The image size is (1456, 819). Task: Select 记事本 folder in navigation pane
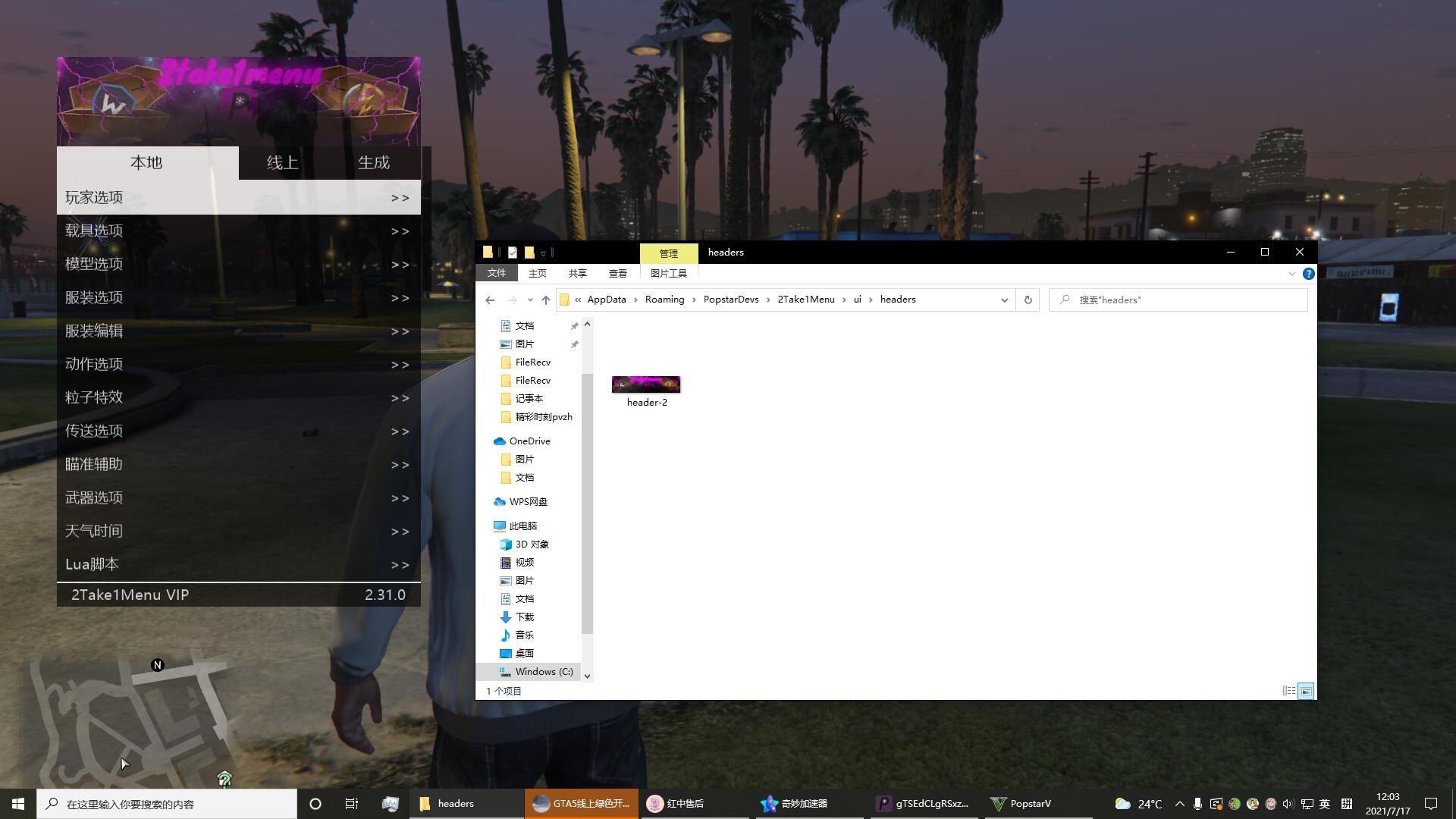pos(529,399)
